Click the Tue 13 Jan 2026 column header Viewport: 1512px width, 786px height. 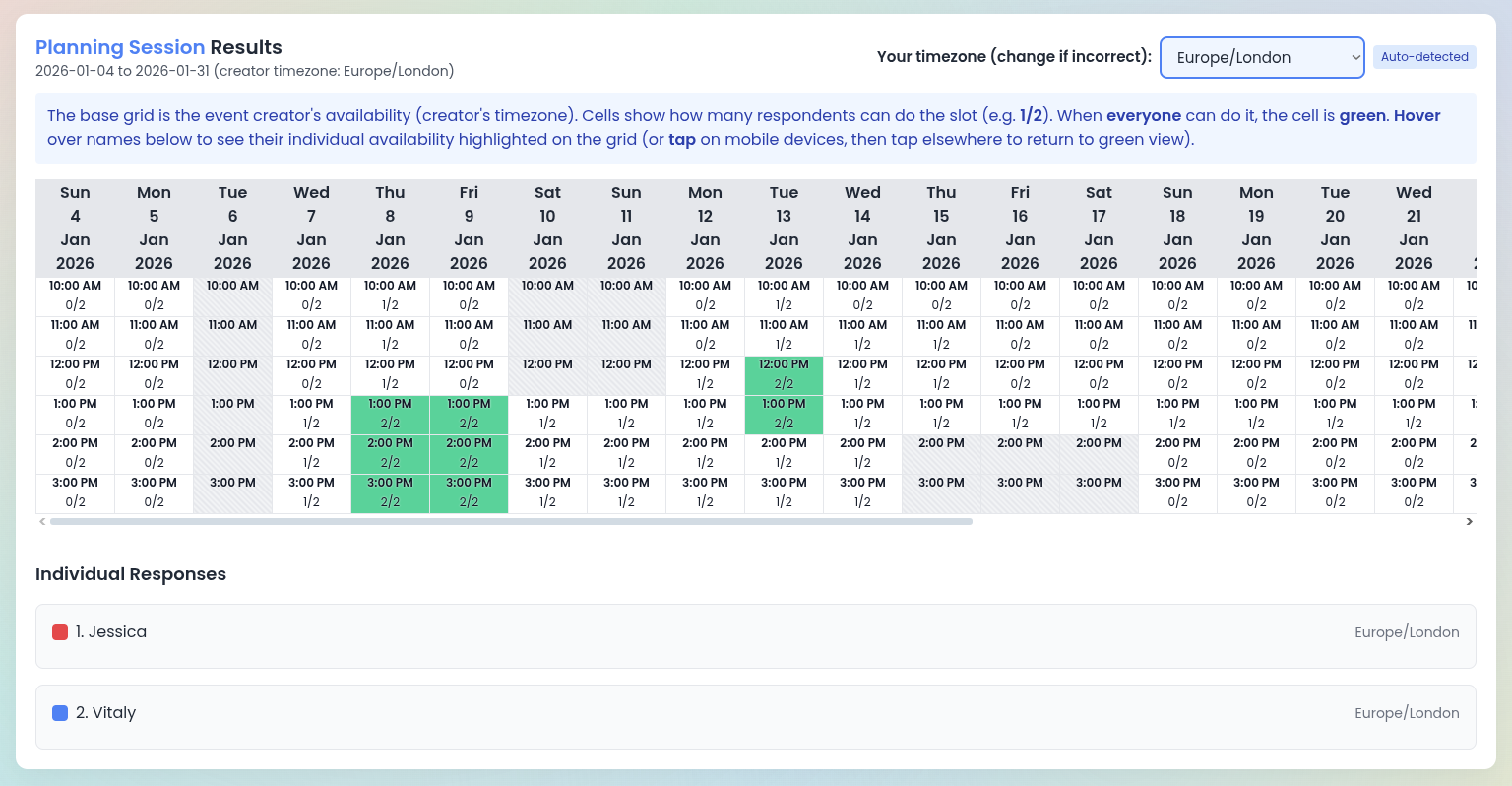click(784, 228)
